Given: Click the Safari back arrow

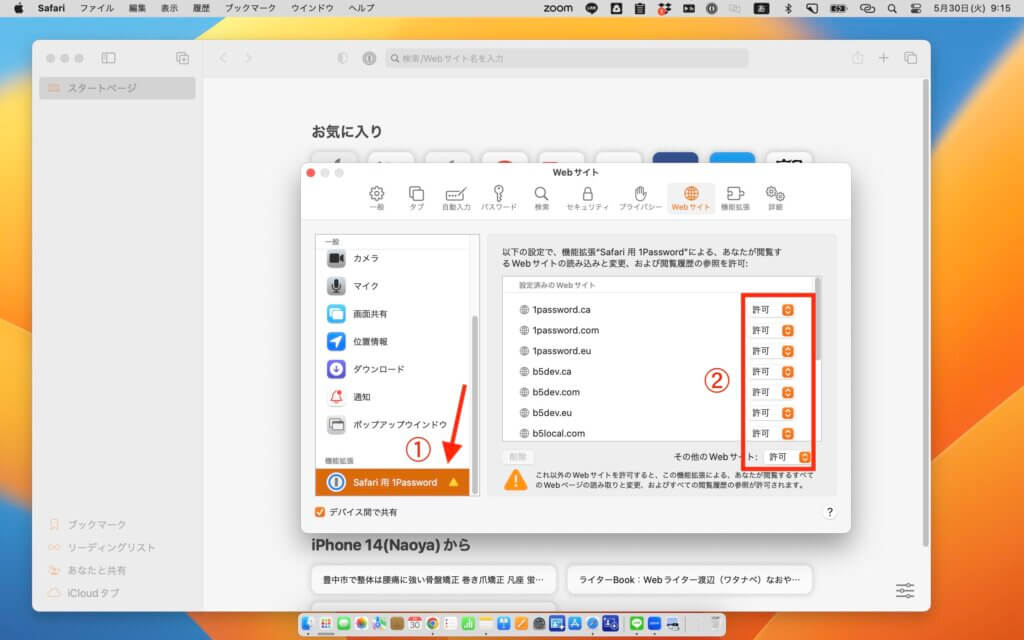Looking at the screenshot, I should point(223,58).
